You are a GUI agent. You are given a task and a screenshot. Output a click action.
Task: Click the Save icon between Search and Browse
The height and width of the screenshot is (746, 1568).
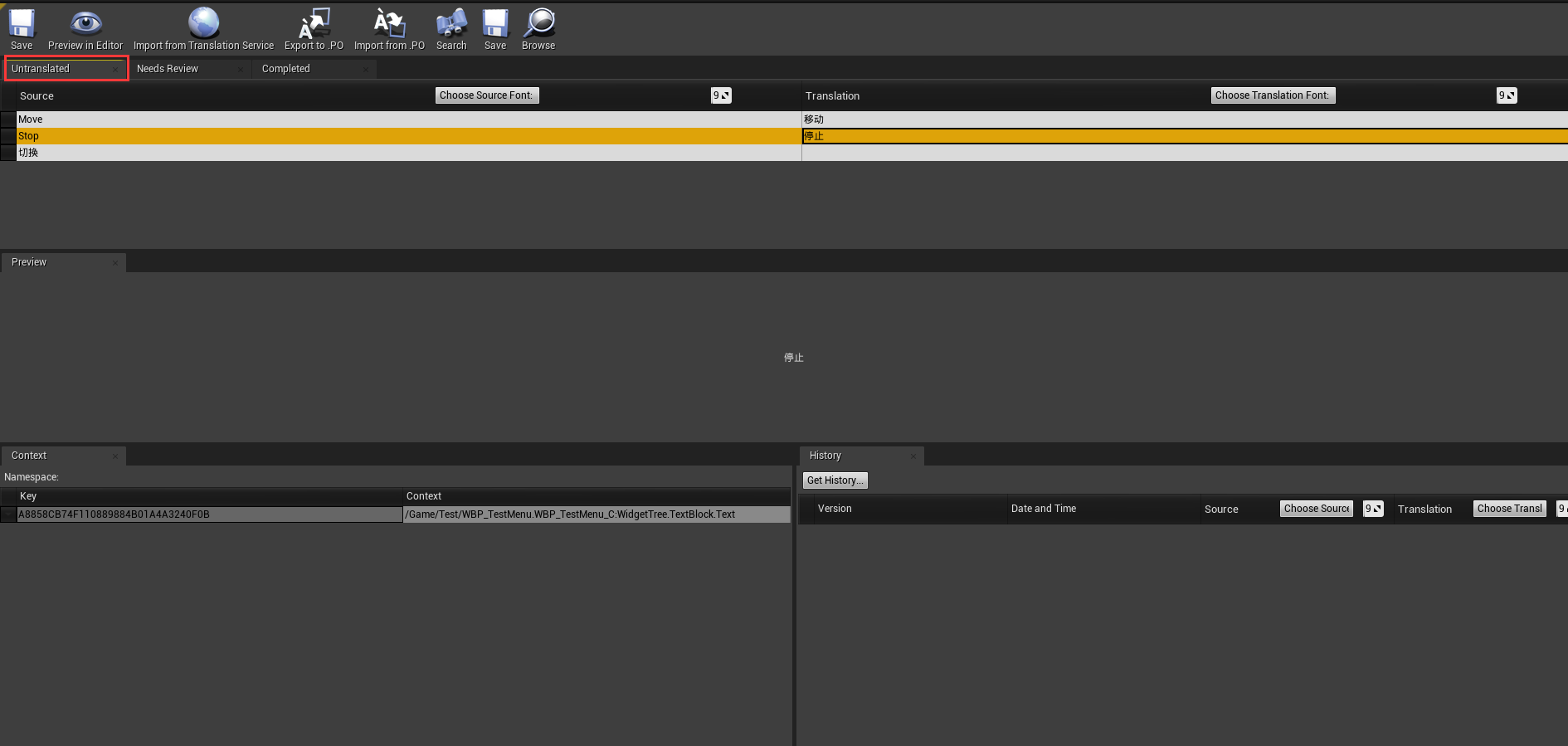pos(495,29)
